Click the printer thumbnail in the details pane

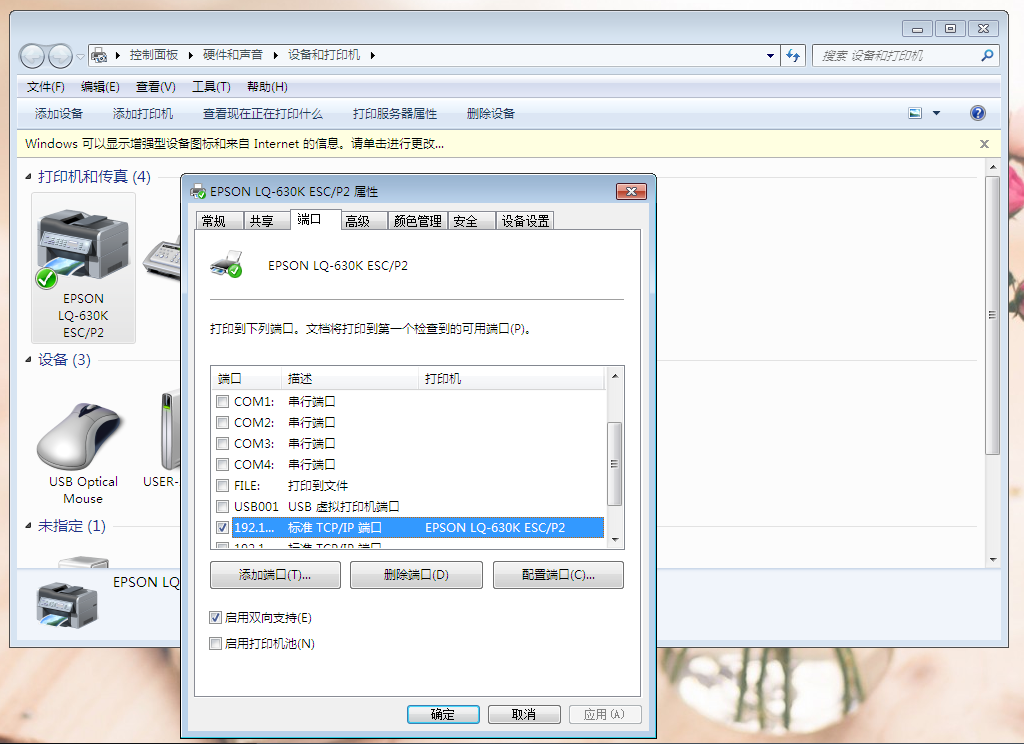pyautogui.click(x=67, y=605)
